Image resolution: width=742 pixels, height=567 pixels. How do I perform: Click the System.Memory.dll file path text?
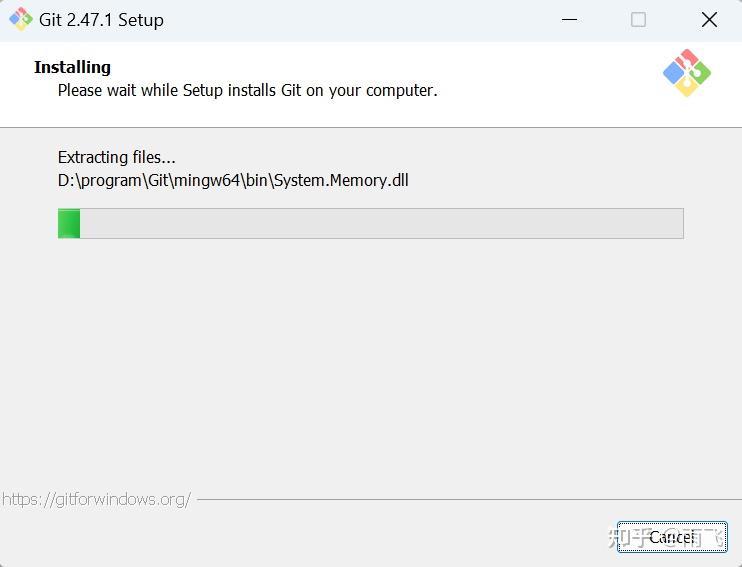point(233,181)
